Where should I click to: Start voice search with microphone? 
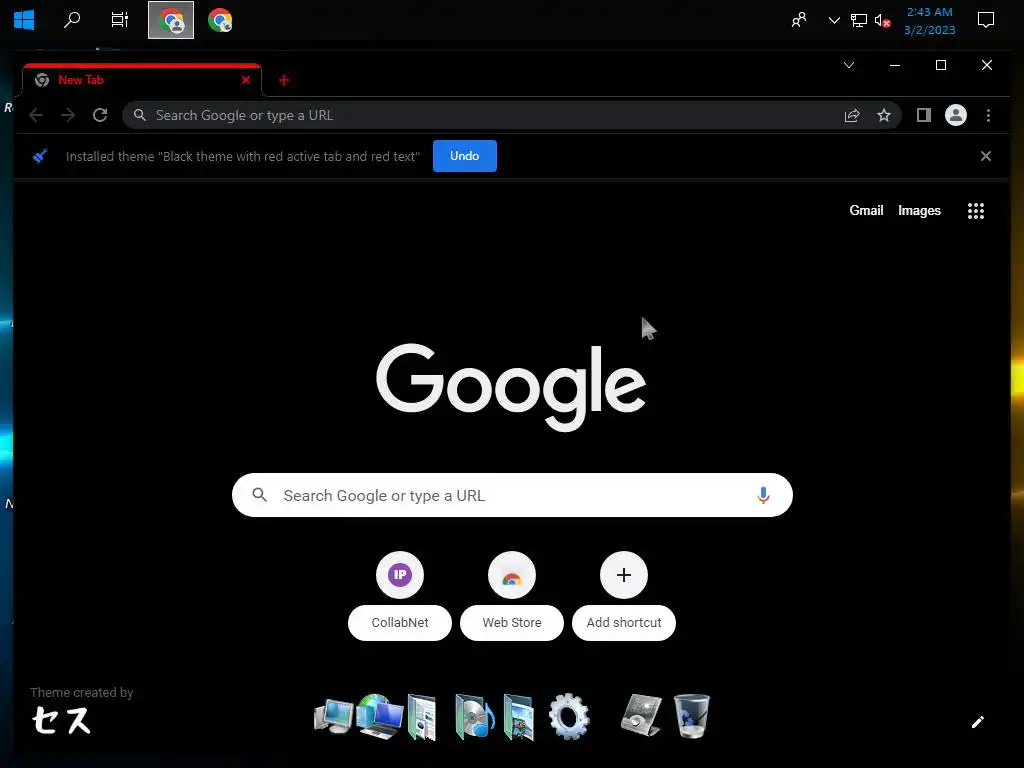tap(763, 495)
